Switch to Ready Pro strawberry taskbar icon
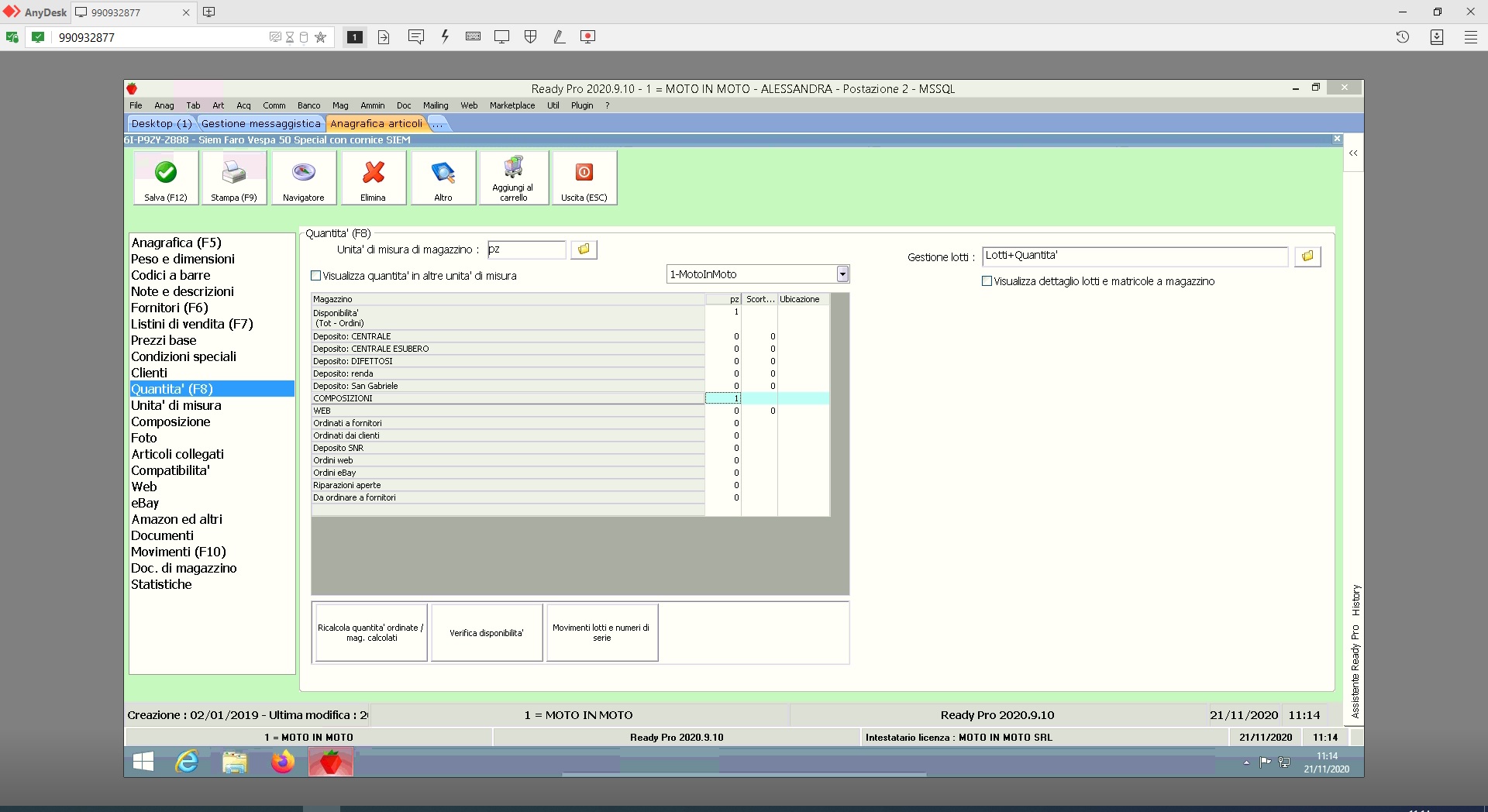The height and width of the screenshot is (812, 1488). 331,762
